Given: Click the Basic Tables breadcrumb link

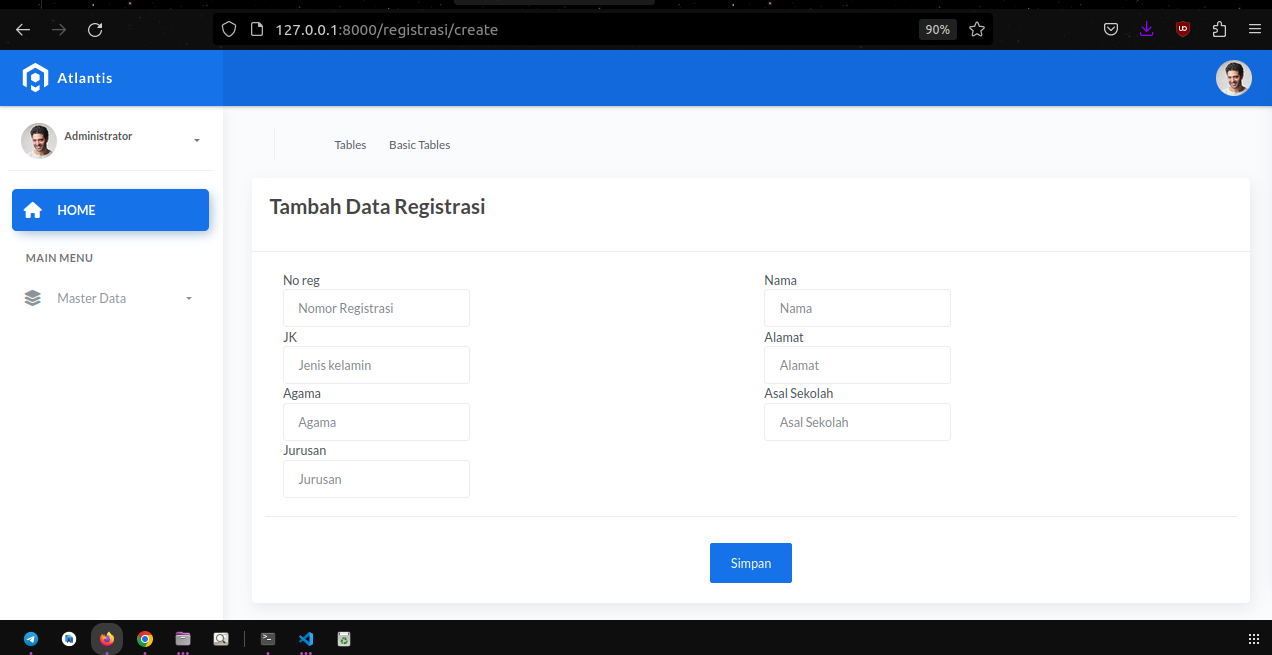Looking at the screenshot, I should point(420,145).
